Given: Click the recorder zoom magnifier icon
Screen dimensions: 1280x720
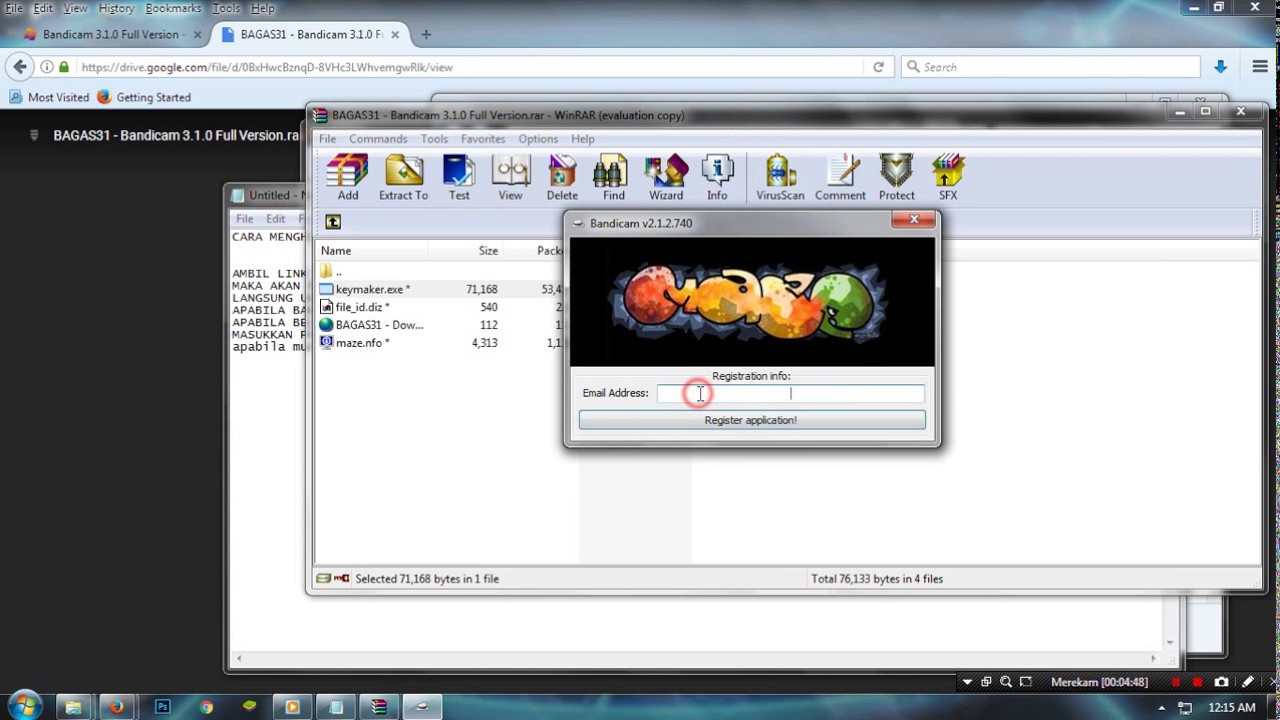Looking at the screenshot, I should (1006, 682).
